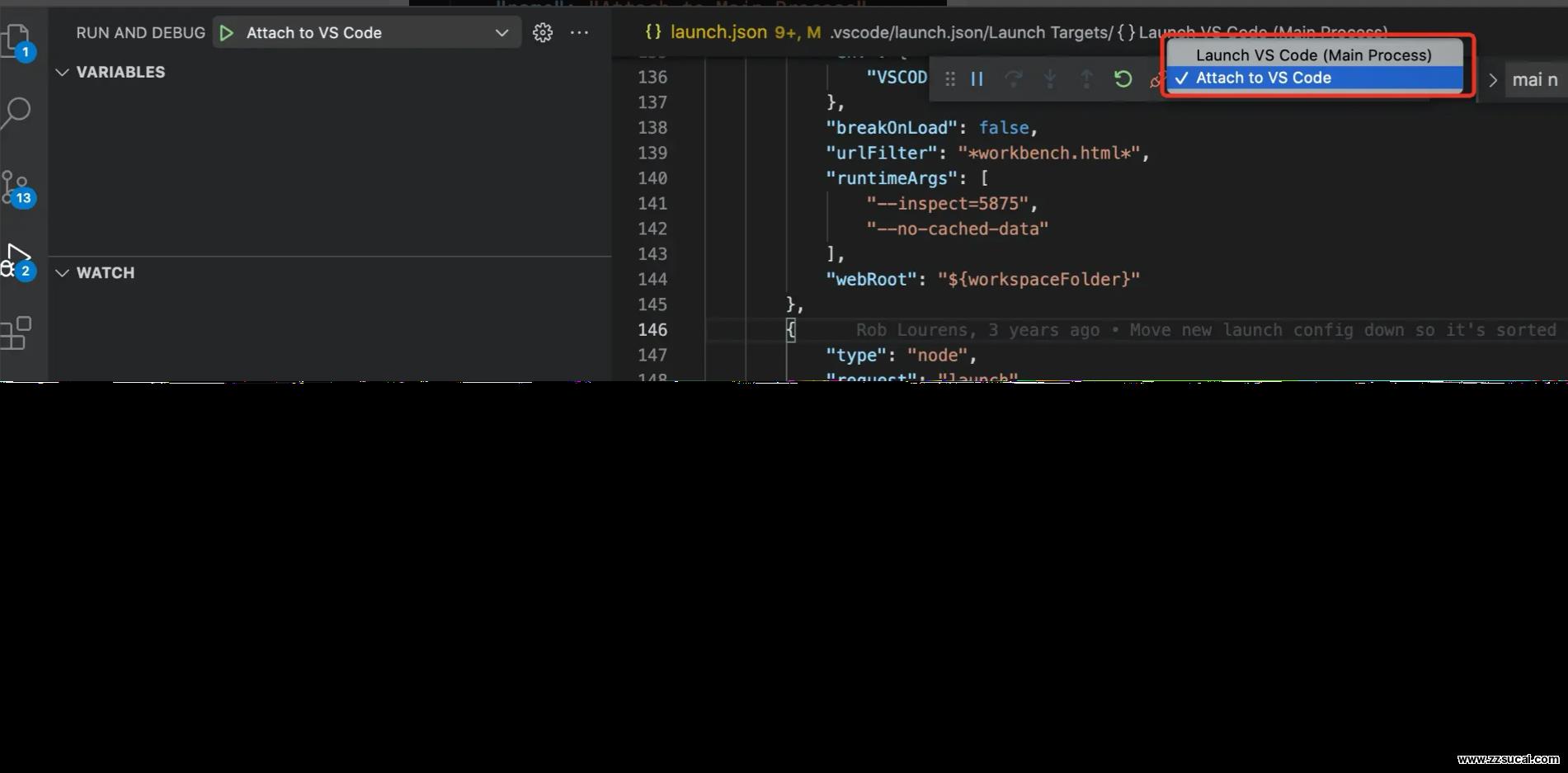Click the "webRoot" key
The width and height of the screenshot is (1568, 773).
(872, 280)
